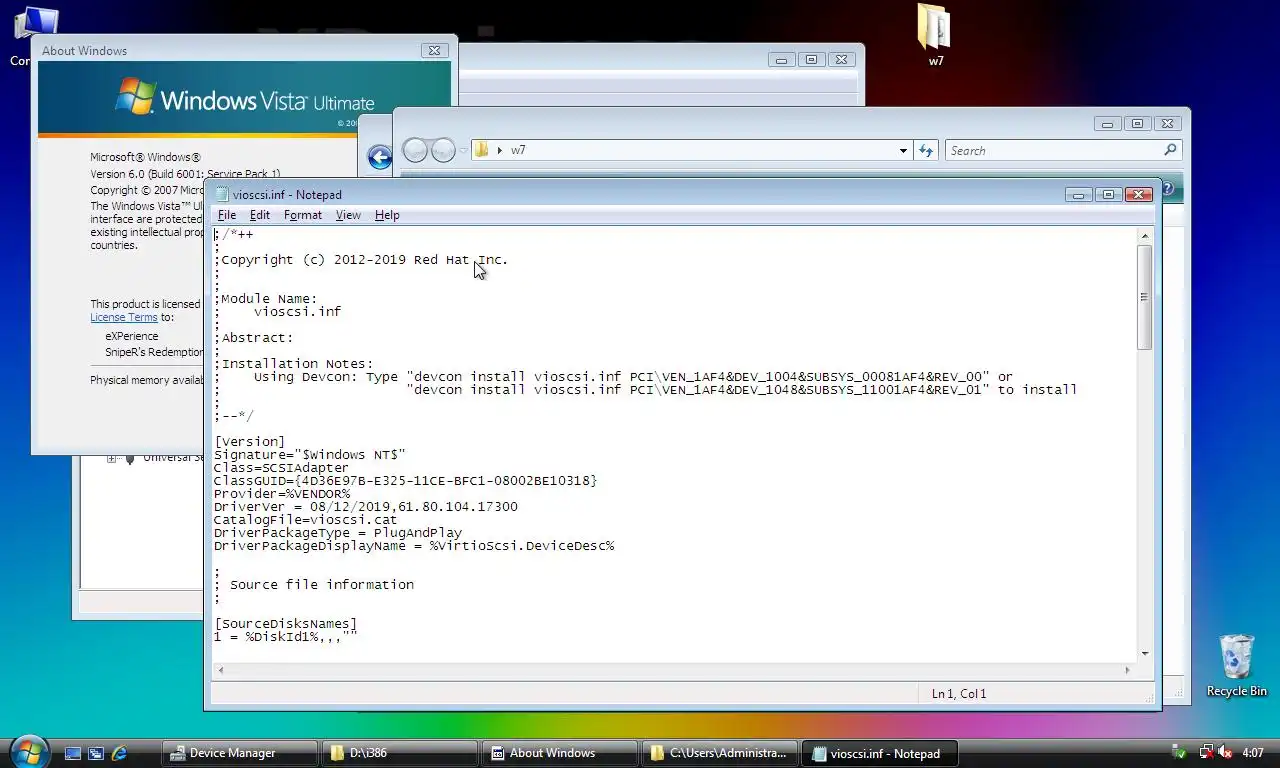Click the "Ln 1, Col 1" status bar entry
The width and height of the screenshot is (1280, 768).
(x=959, y=693)
